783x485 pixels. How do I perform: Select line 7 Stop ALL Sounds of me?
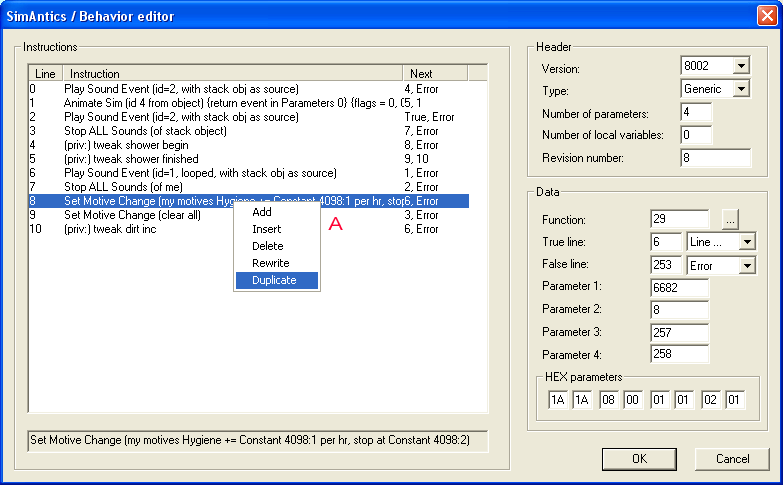point(249,187)
